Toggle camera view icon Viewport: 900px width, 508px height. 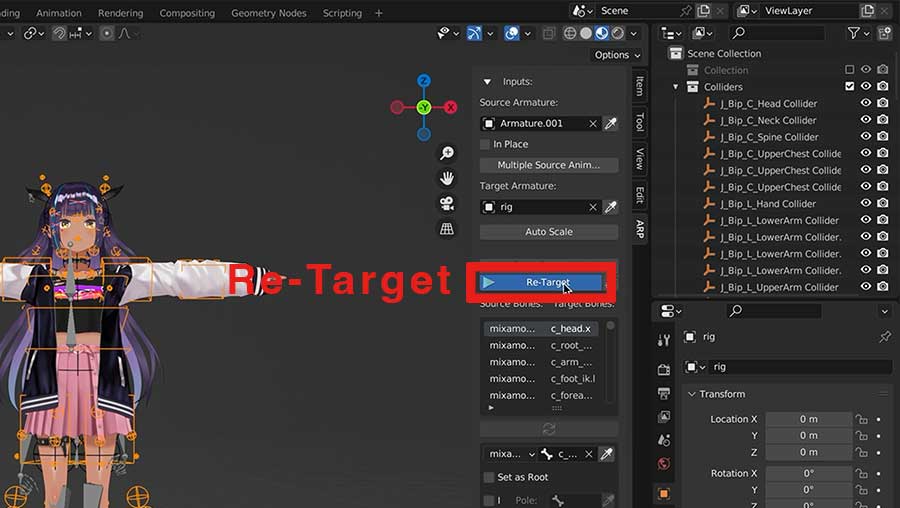[x=447, y=204]
